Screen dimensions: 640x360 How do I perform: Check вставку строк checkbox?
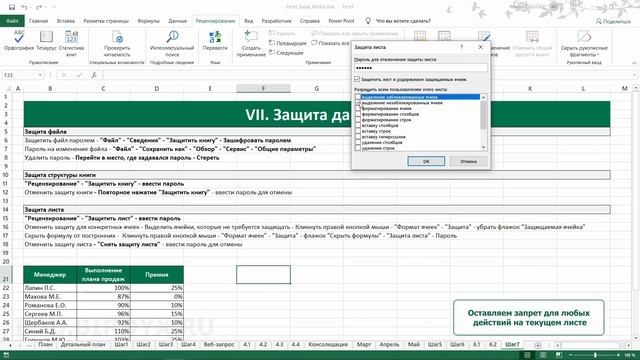point(358,131)
